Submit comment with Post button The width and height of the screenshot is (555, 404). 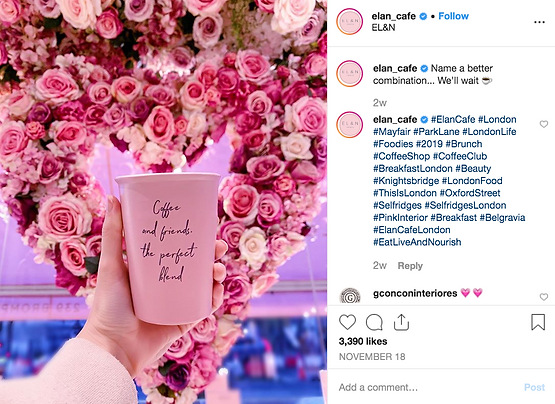[x=534, y=387]
